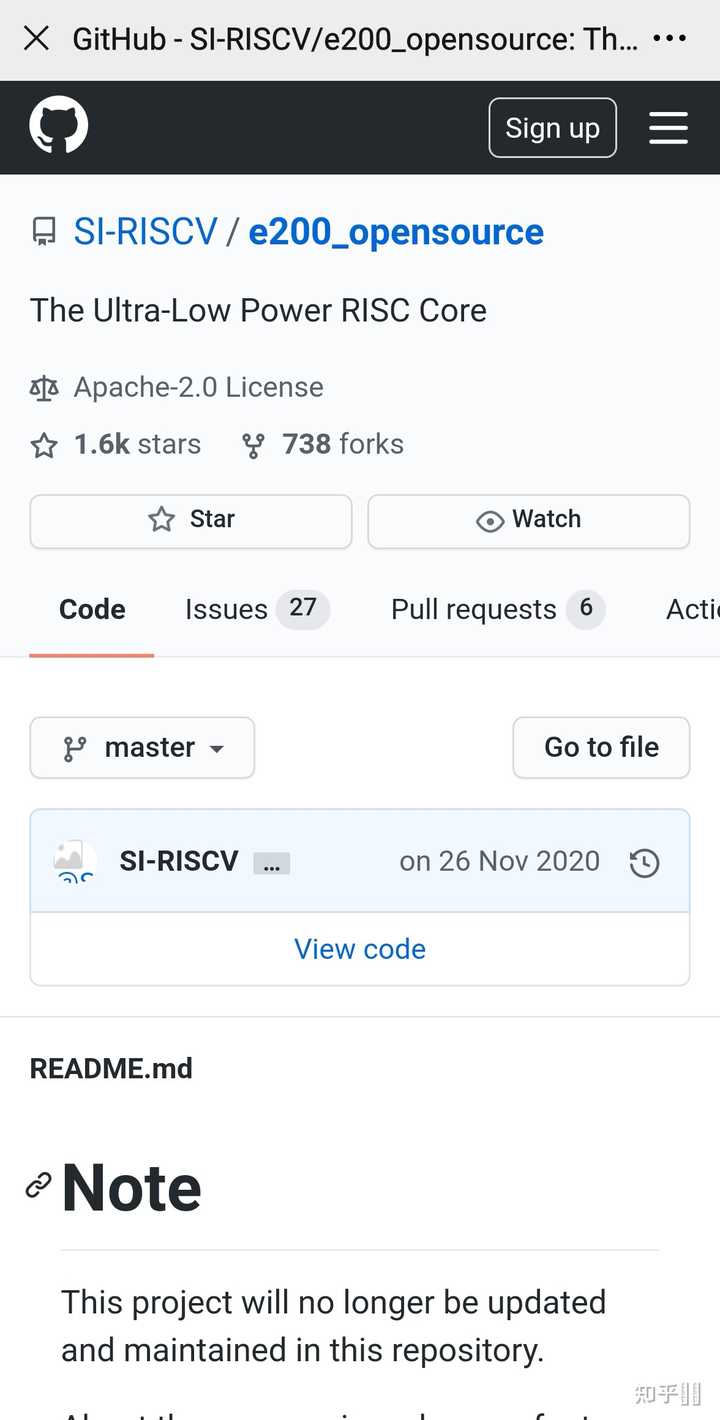Click the SI-RISCV avatar thumbnail
This screenshot has height=1420, width=720.
[68, 861]
